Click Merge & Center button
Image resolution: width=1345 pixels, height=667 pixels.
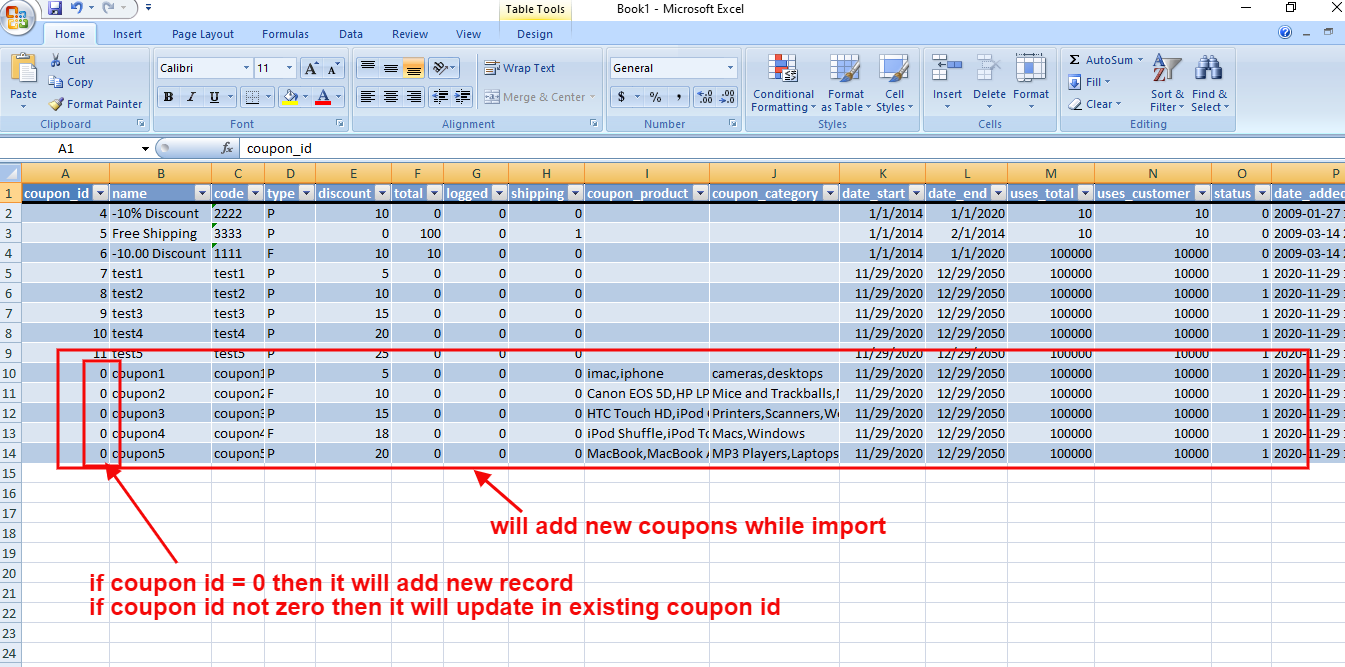(x=534, y=97)
